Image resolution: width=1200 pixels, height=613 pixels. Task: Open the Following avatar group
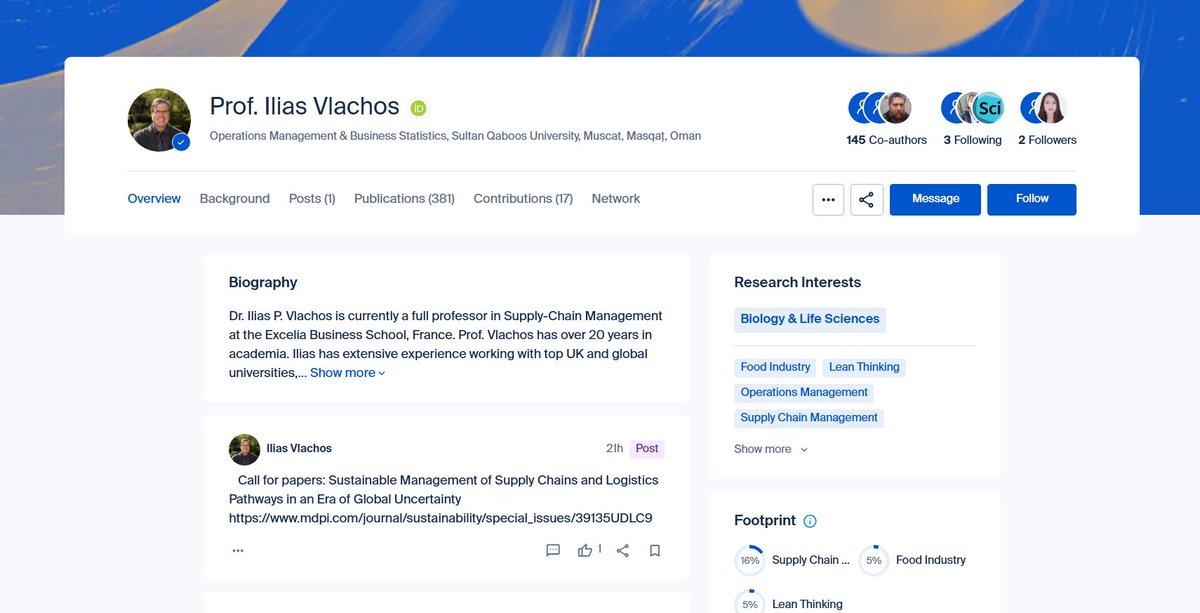[x=973, y=108]
